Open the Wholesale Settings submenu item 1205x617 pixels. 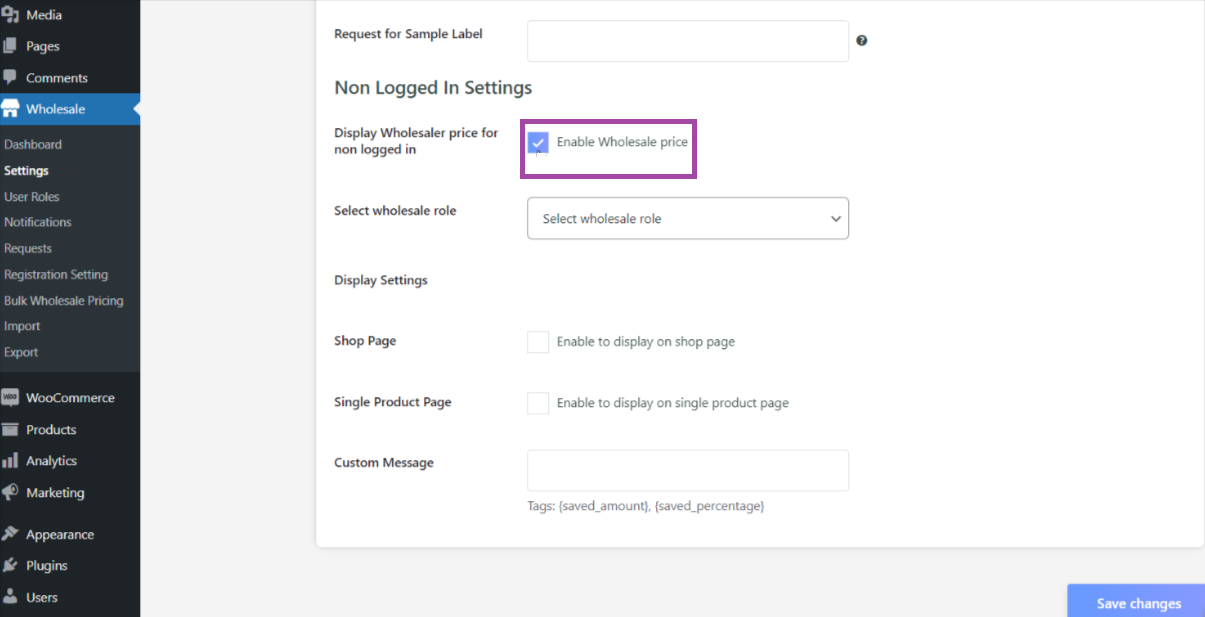(26, 171)
